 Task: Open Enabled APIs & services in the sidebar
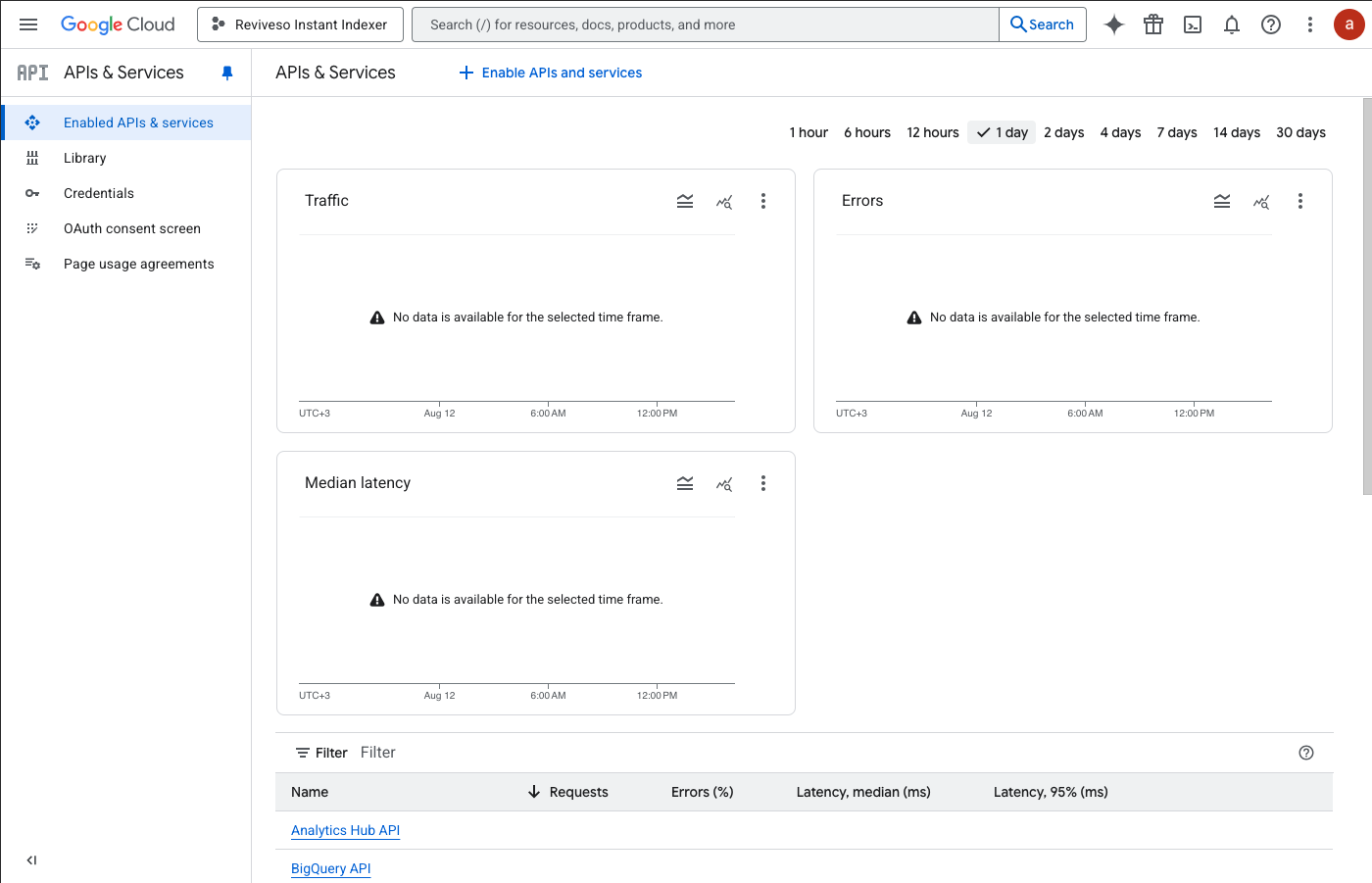(126, 123)
